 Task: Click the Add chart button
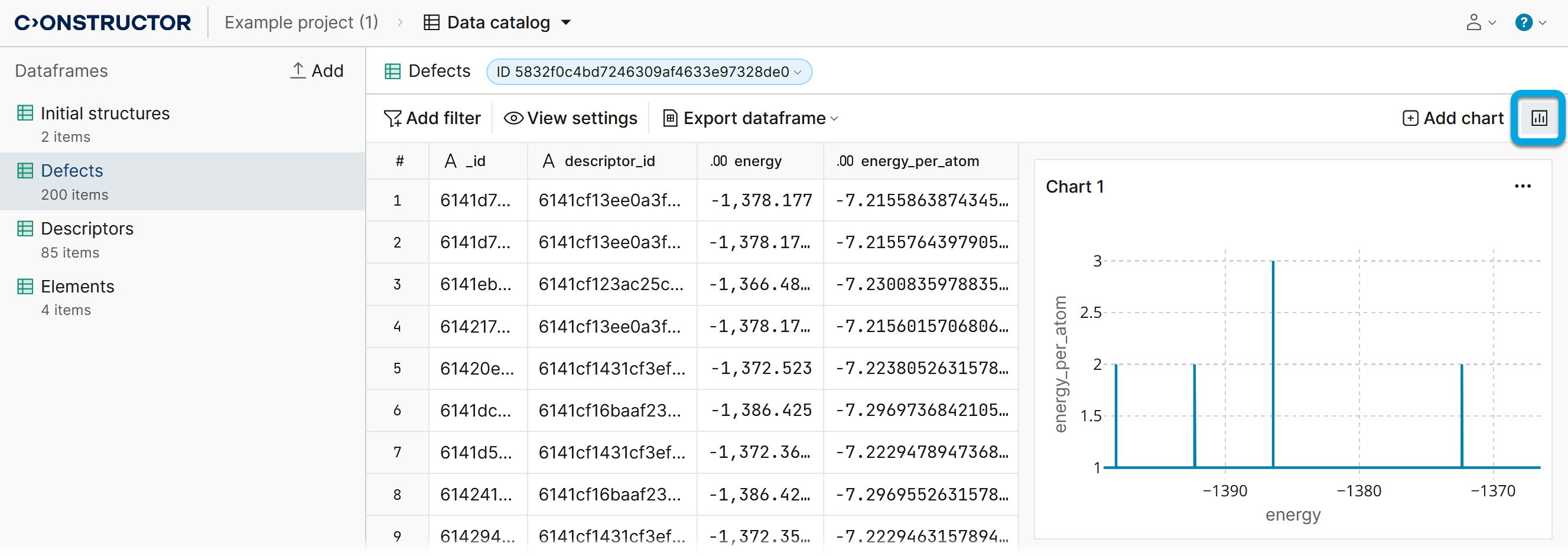coord(1452,118)
